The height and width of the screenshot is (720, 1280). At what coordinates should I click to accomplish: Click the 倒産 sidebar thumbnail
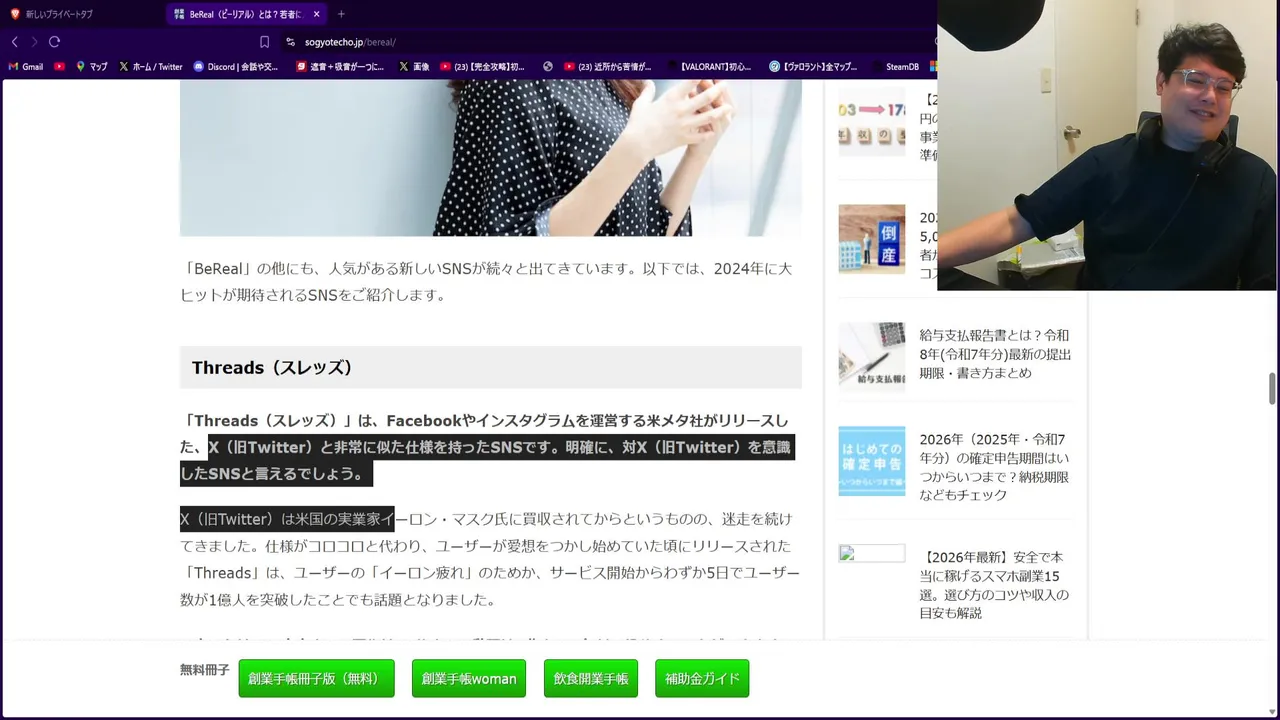pyautogui.click(x=872, y=239)
